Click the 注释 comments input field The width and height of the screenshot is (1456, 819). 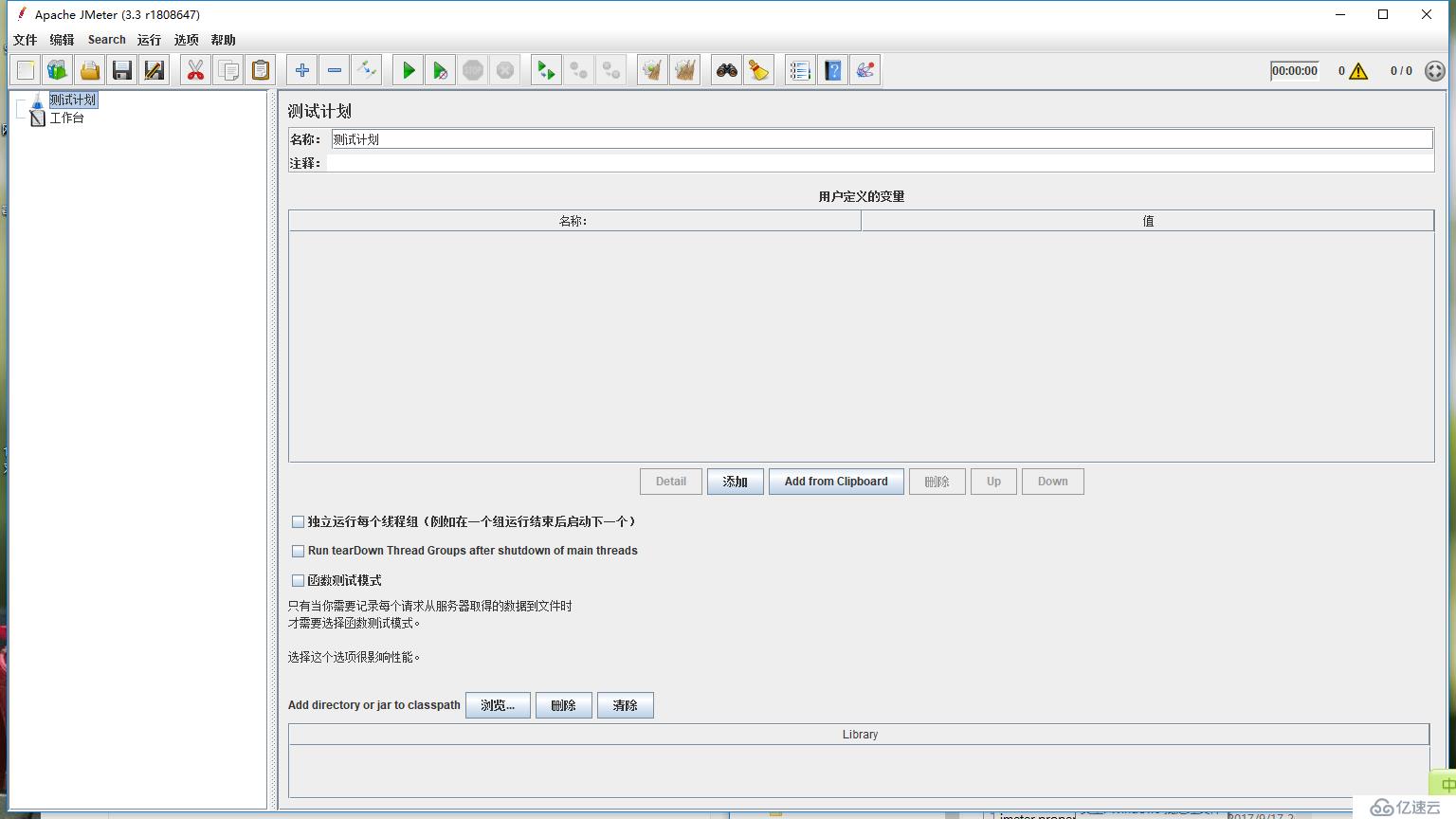pos(880,163)
